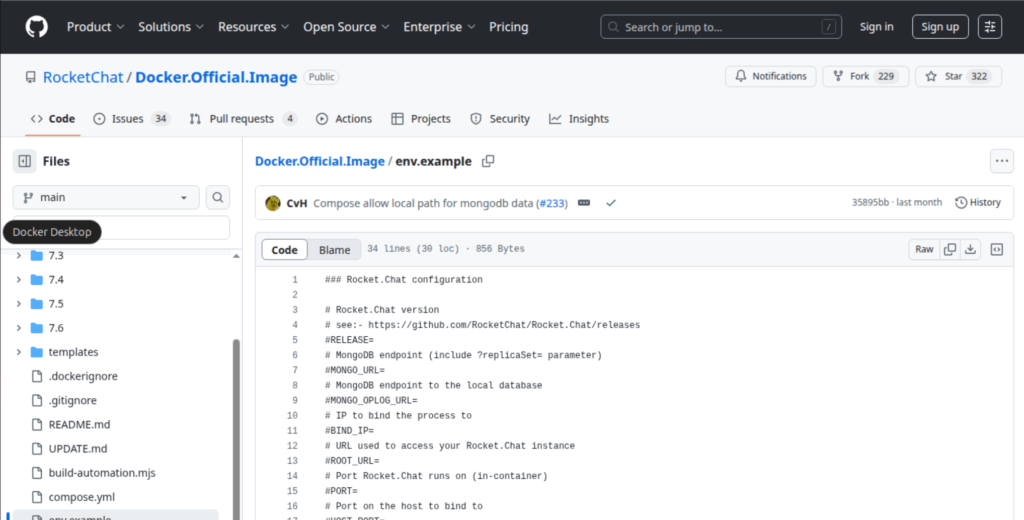Click the Docker.Official.Image breadcrumb link
This screenshot has width=1024, height=520.
tap(319, 161)
